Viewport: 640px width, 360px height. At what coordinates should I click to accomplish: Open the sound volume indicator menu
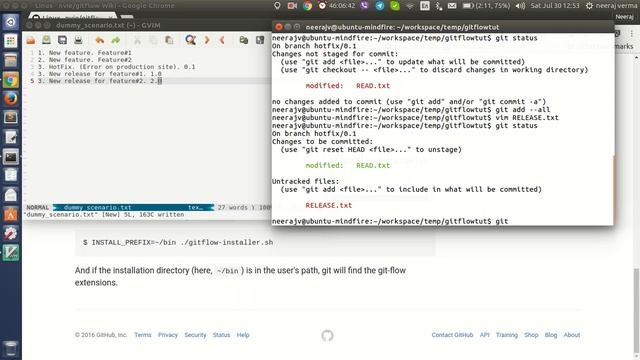coord(520,6)
